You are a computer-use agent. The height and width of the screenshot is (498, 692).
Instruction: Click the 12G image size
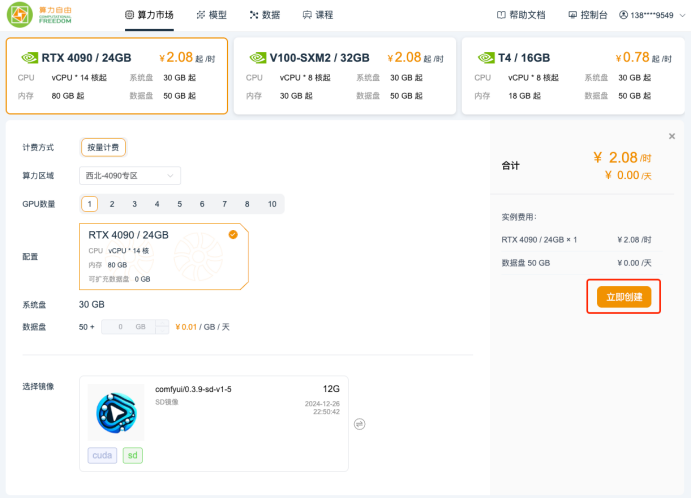[x=331, y=389]
